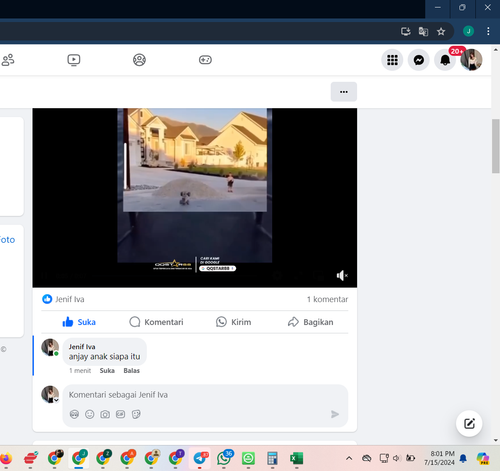
Task: Open the Copilot preview icon in taskbar
Action: (483, 459)
